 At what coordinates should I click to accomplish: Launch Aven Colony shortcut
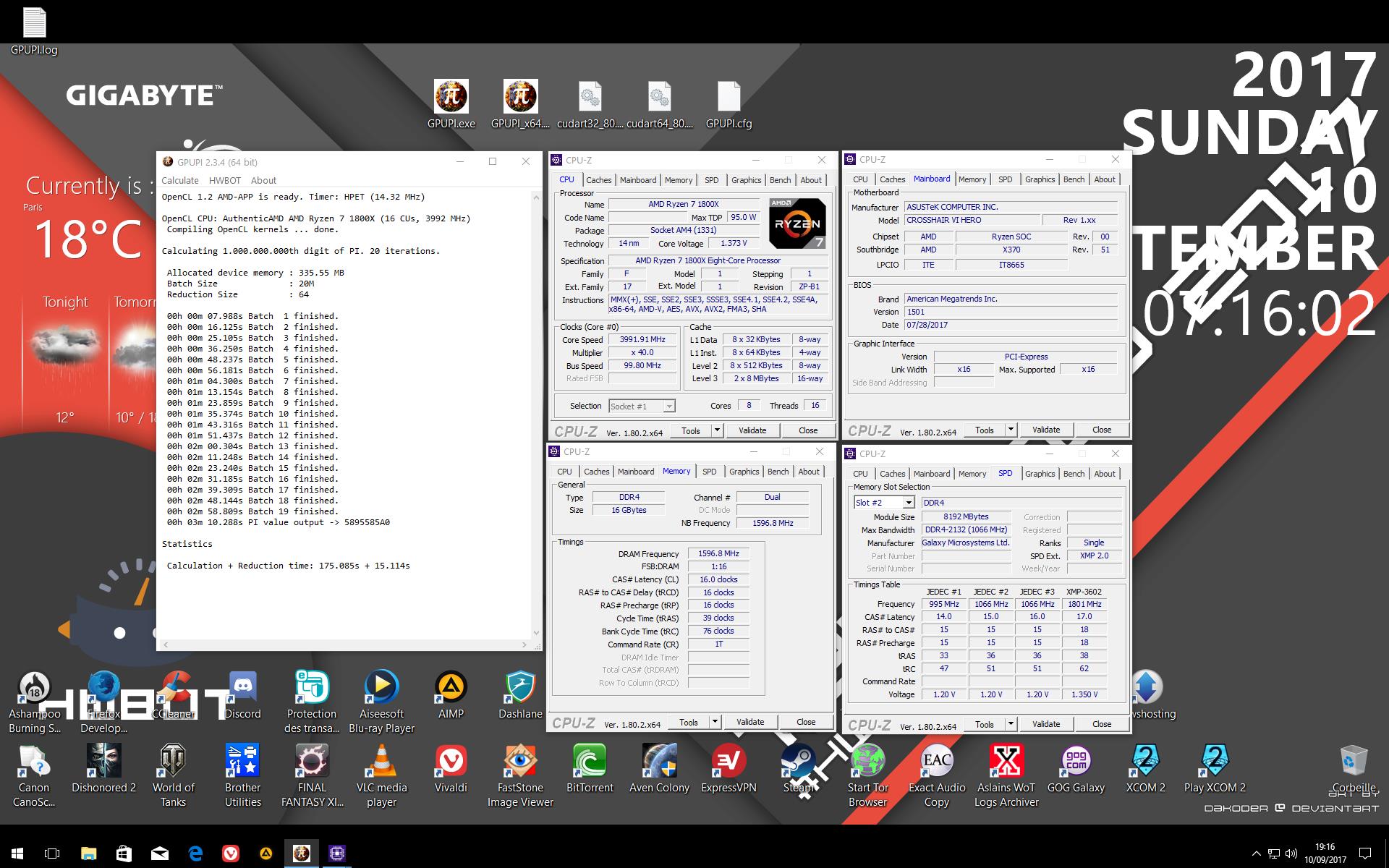(659, 768)
